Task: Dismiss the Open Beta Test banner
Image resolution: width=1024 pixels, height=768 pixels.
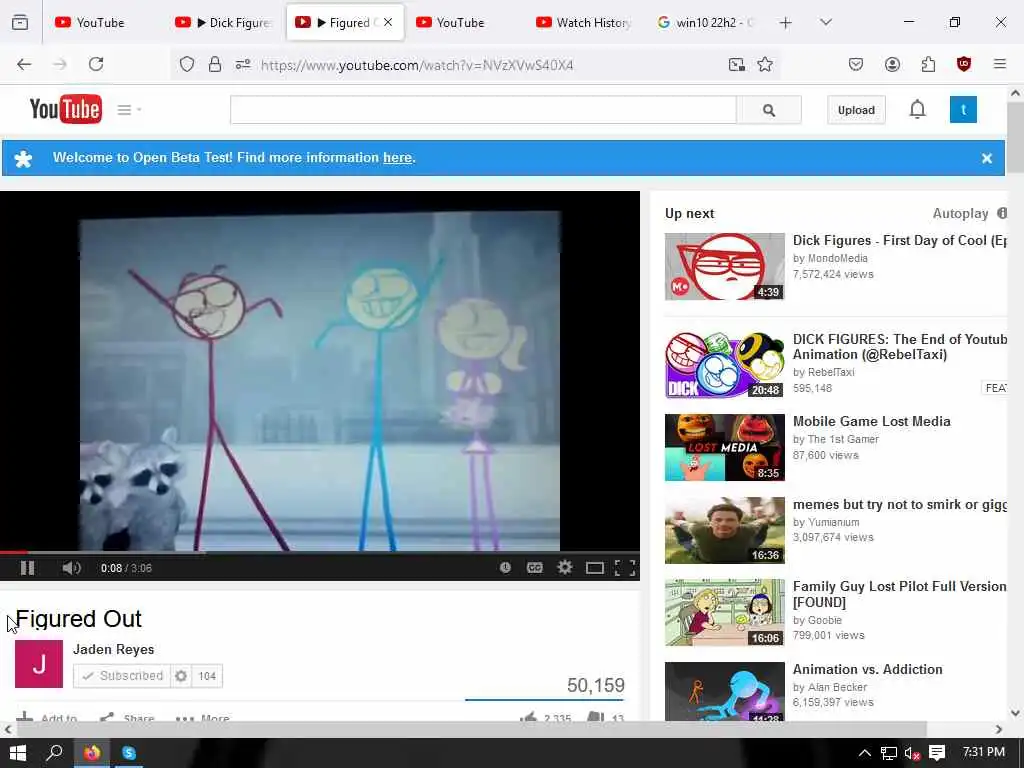Action: (987, 158)
